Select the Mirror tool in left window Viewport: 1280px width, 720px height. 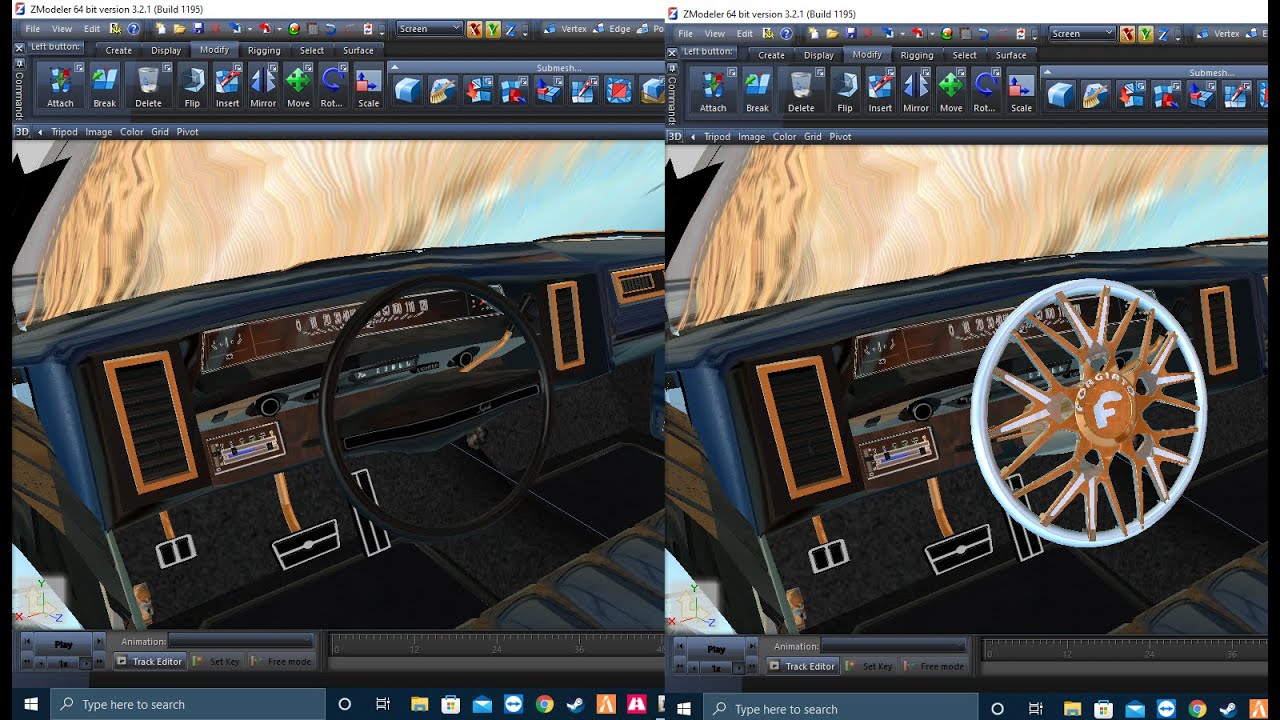(263, 86)
